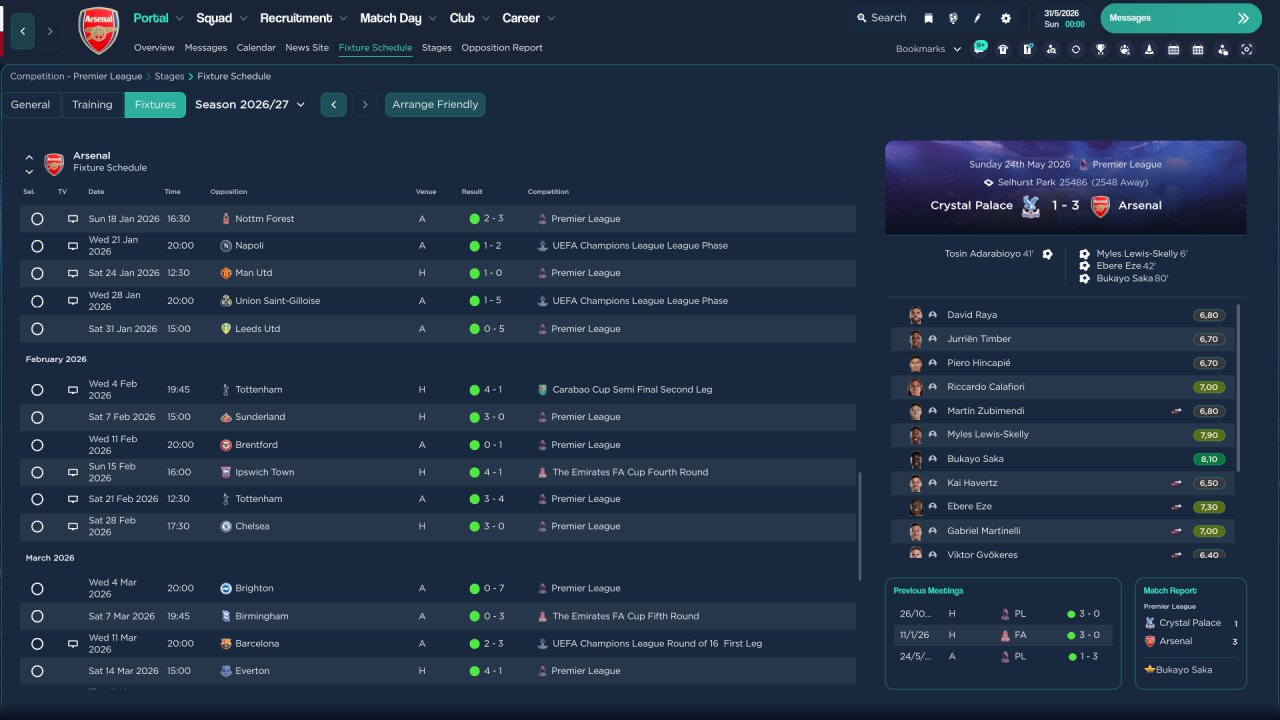Click David Raya's face portrait
Viewport: 1280px width, 720px height.
pos(915,315)
